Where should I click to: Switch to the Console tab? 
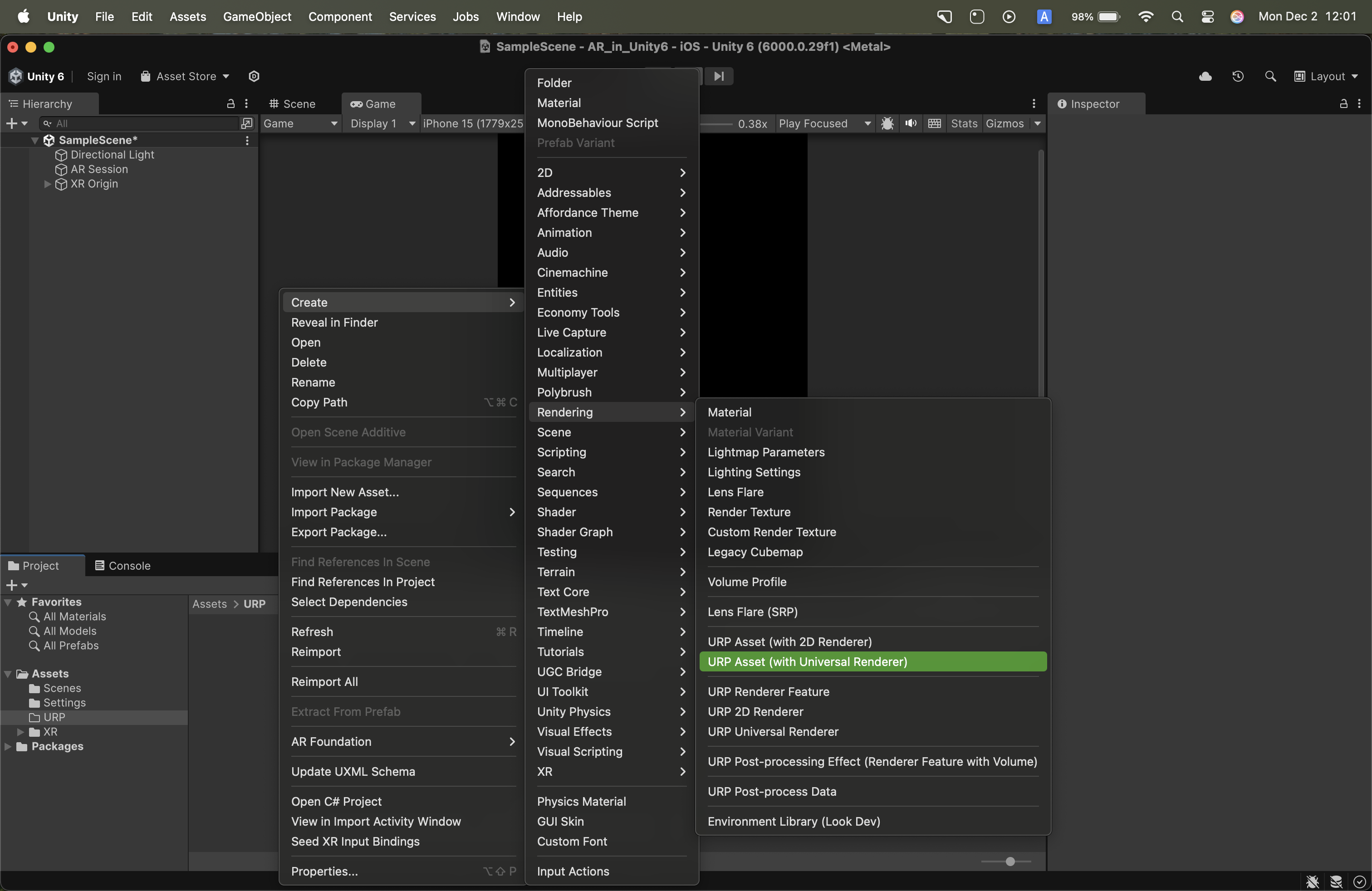123,565
